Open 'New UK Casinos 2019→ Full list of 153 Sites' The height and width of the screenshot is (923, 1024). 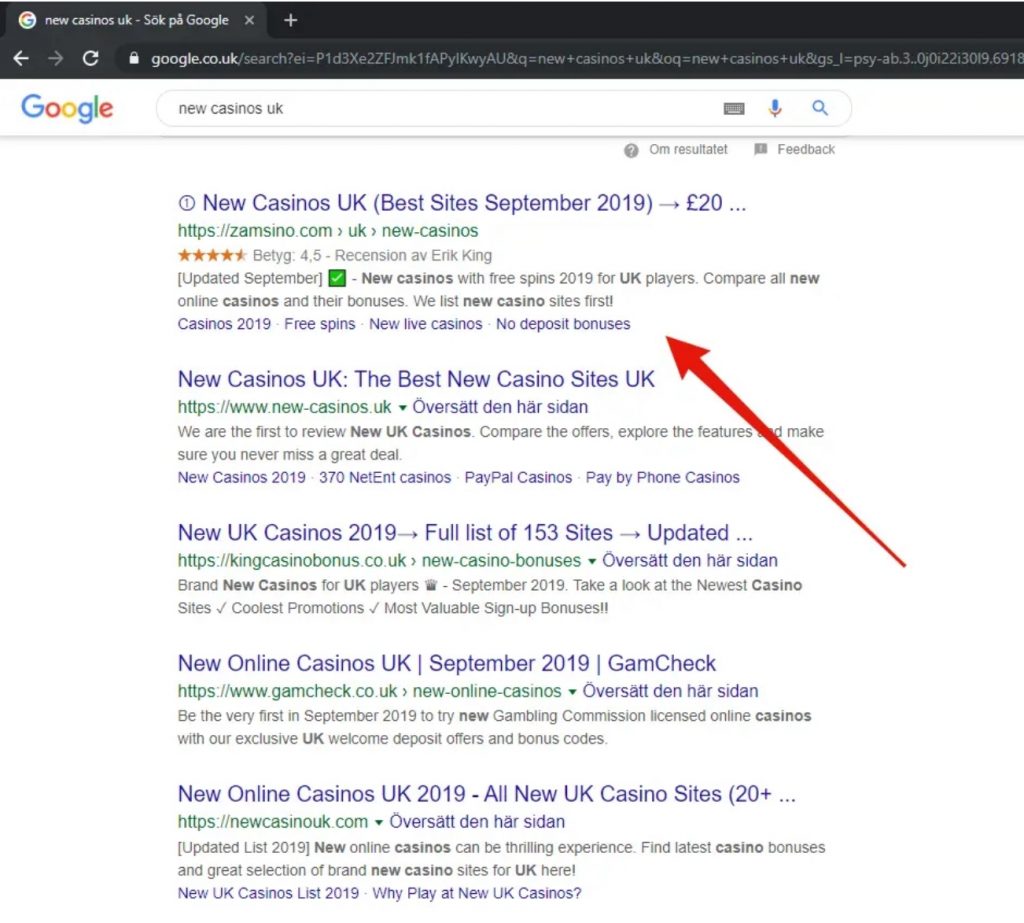click(x=465, y=532)
